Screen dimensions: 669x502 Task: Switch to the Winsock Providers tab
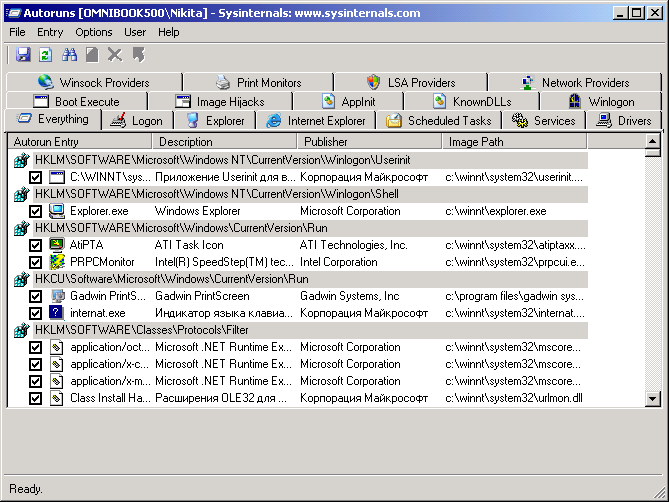coord(94,82)
